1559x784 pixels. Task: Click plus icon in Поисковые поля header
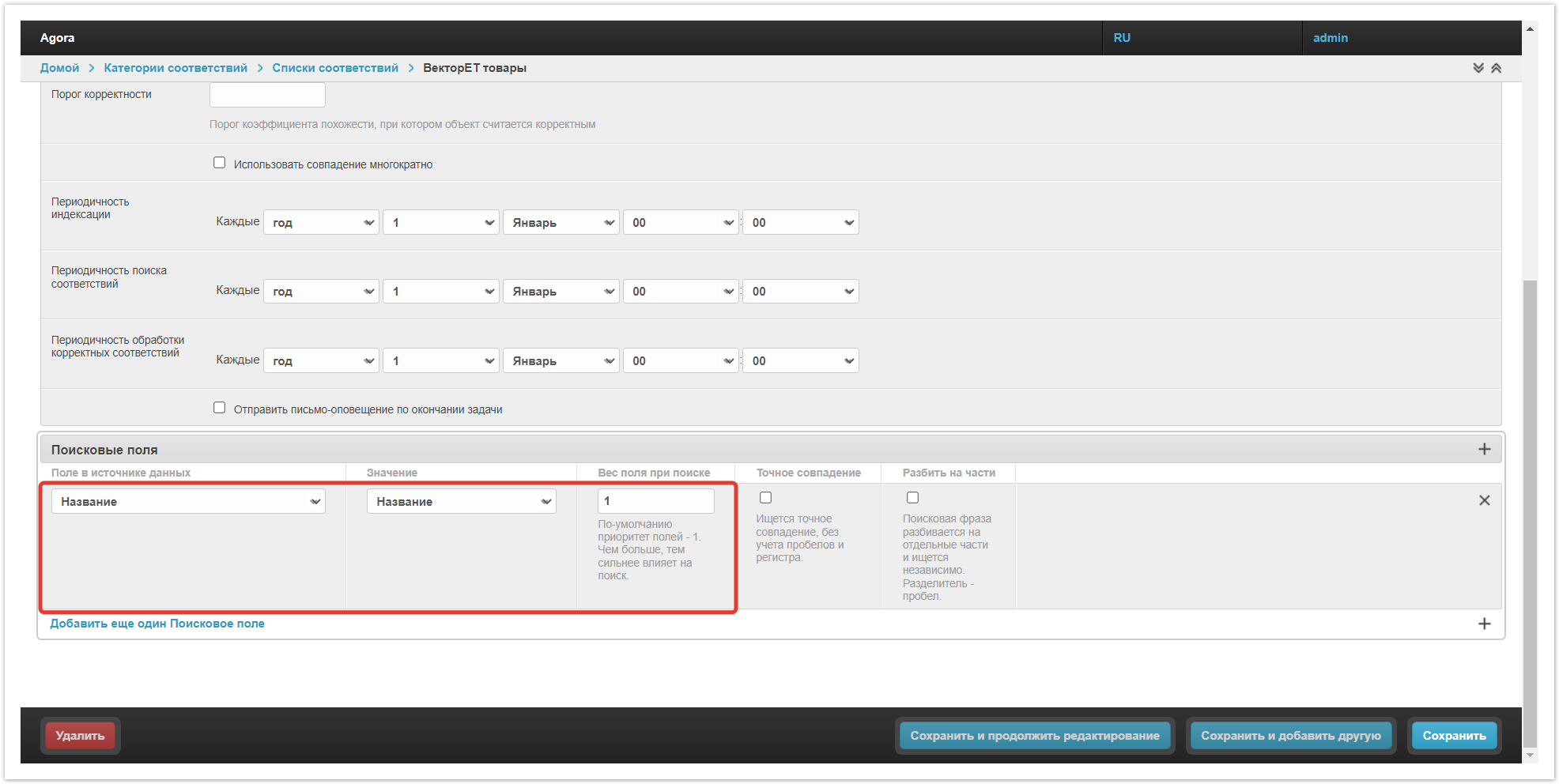click(1484, 449)
